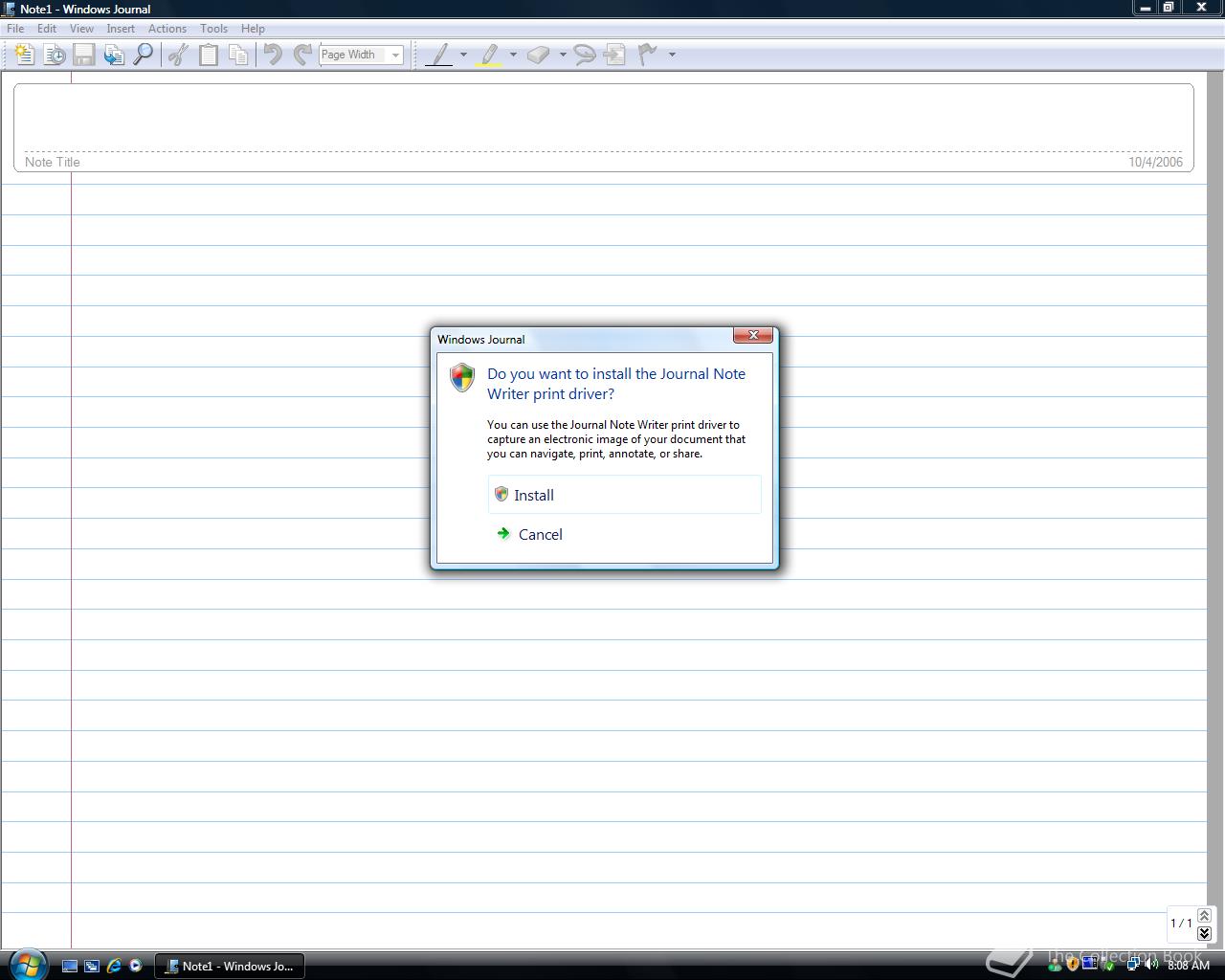Click the Cut scissors icon
Image resolution: width=1225 pixels, height=980 pixels.
(178, 55)
